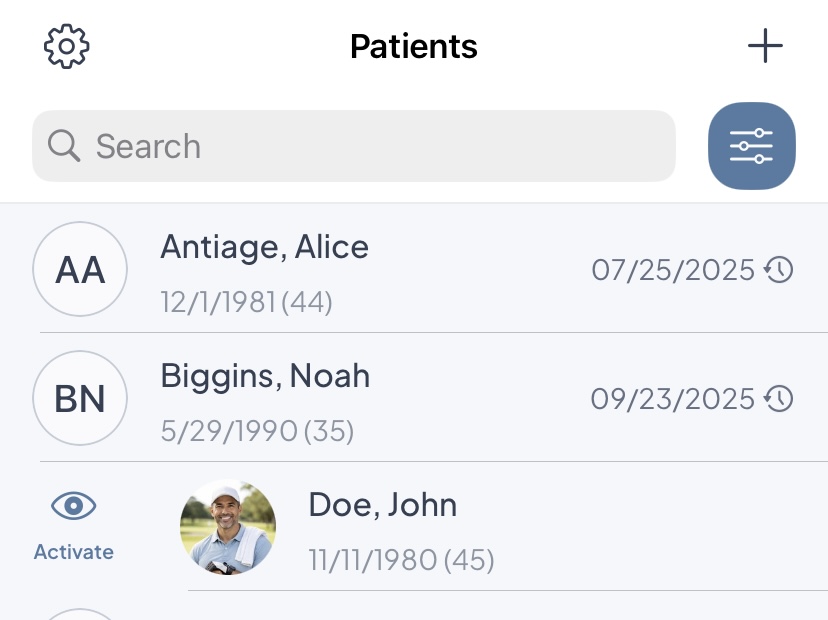828x620 pixels.
Task: Click the 09/23/2025 last visit date
Action: coord(672,399)
